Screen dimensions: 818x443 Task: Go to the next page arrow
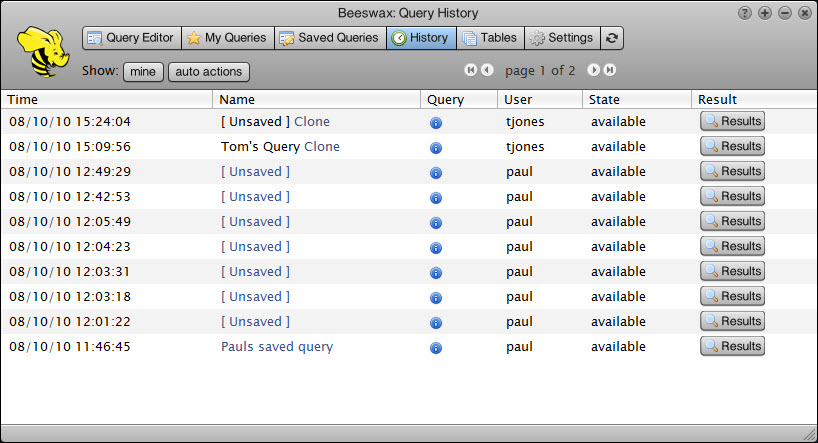tap(593, 70)
